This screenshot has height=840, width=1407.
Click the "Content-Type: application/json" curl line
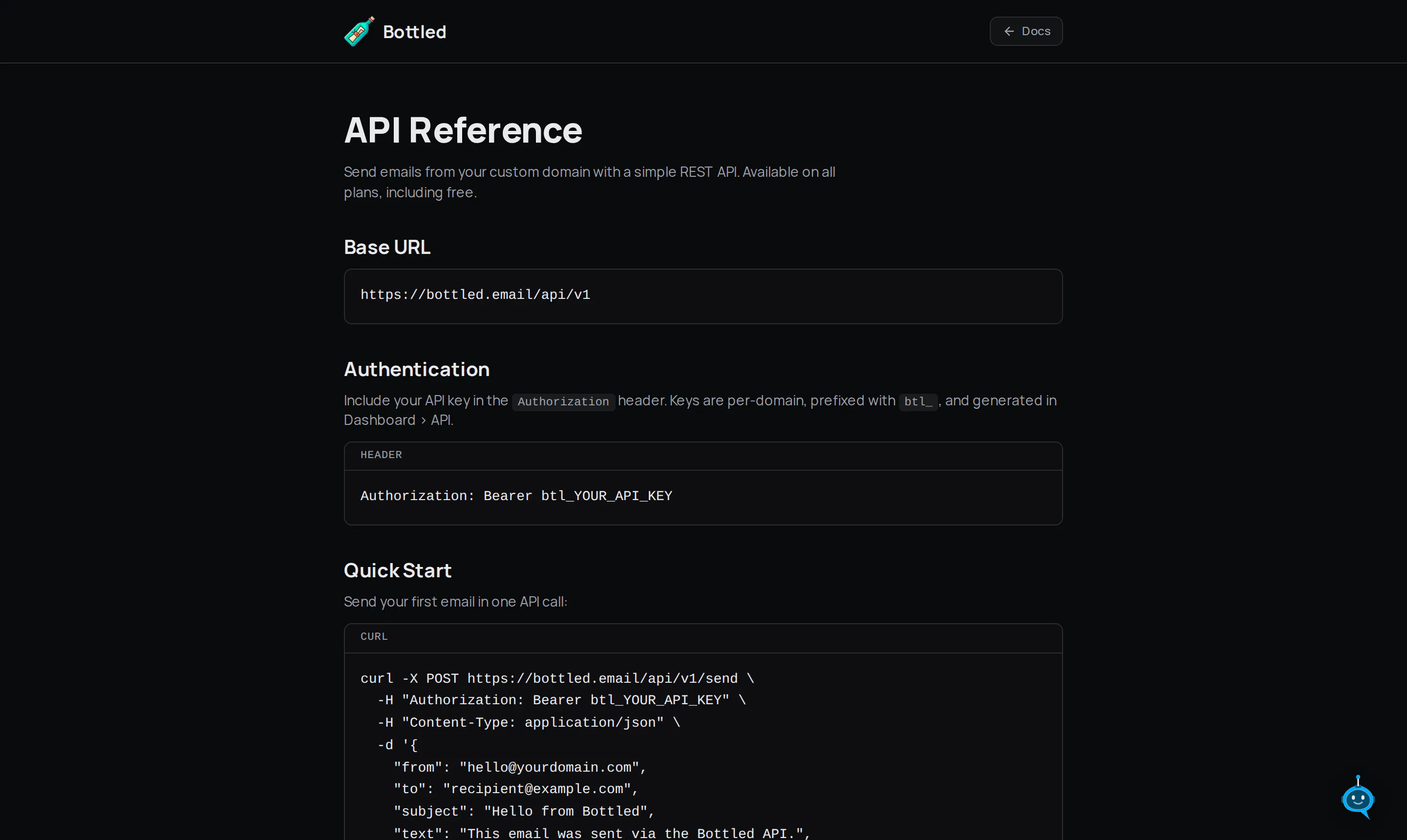[529, 723]
